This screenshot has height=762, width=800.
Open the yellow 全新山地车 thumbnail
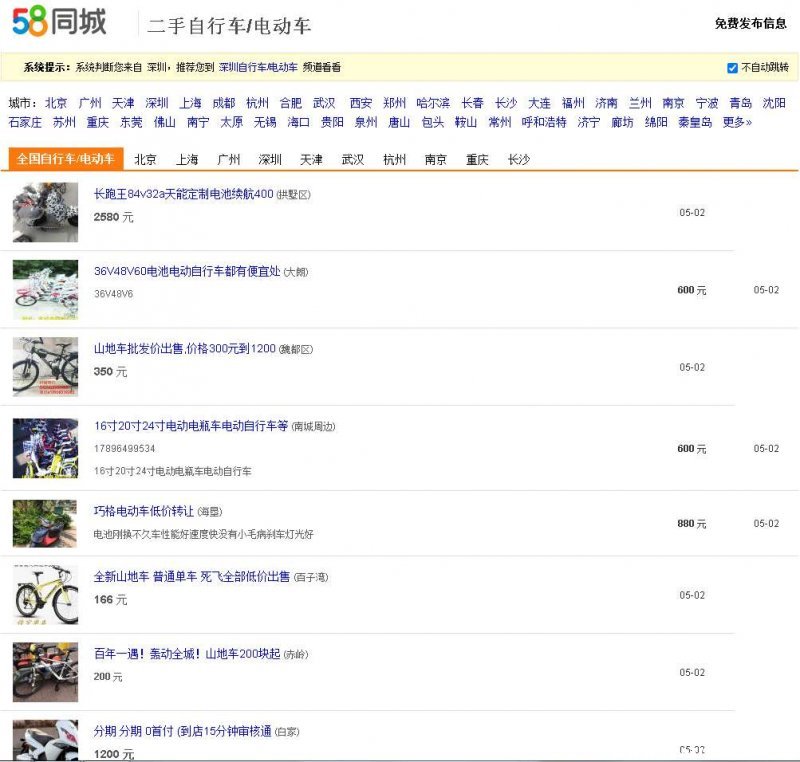(45, 594)
